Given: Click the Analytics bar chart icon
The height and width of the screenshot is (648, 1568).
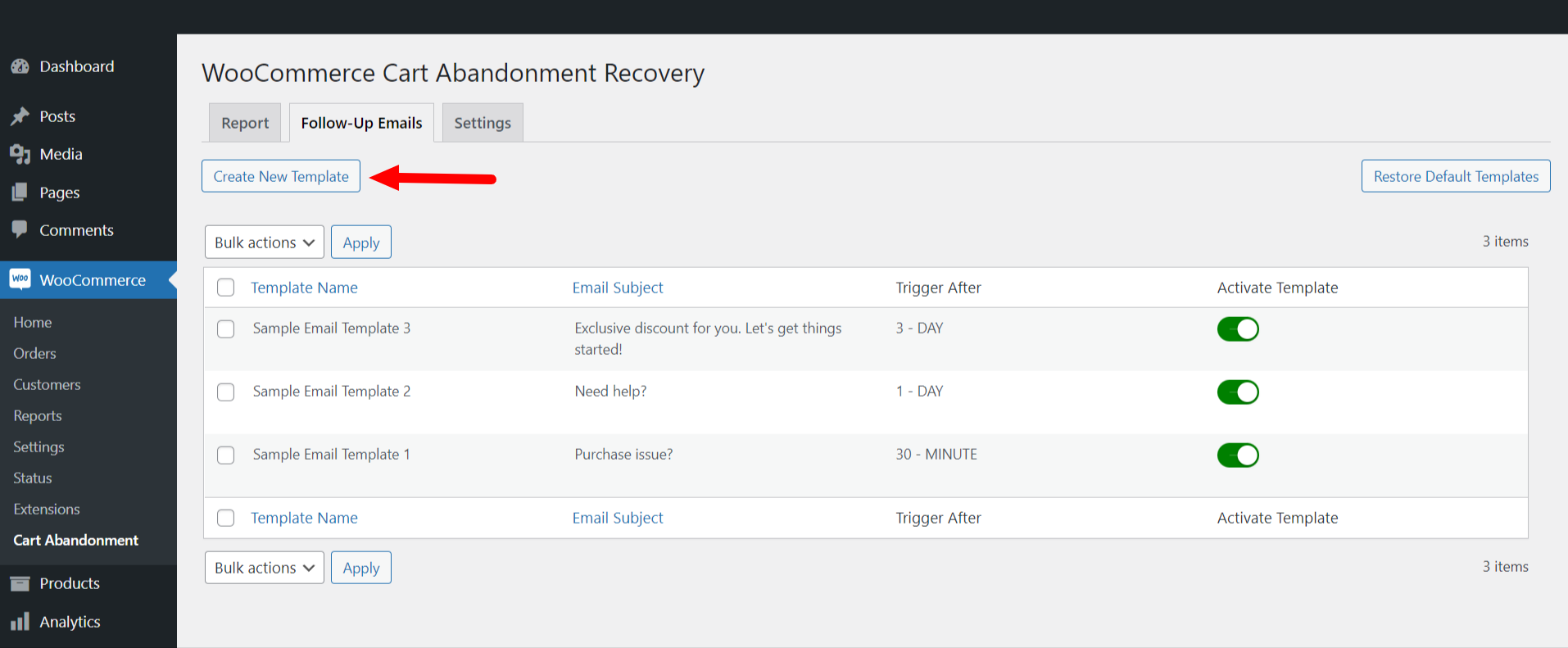Looking at the screenshot, I should pyautogui.click(x=20, y=622).
